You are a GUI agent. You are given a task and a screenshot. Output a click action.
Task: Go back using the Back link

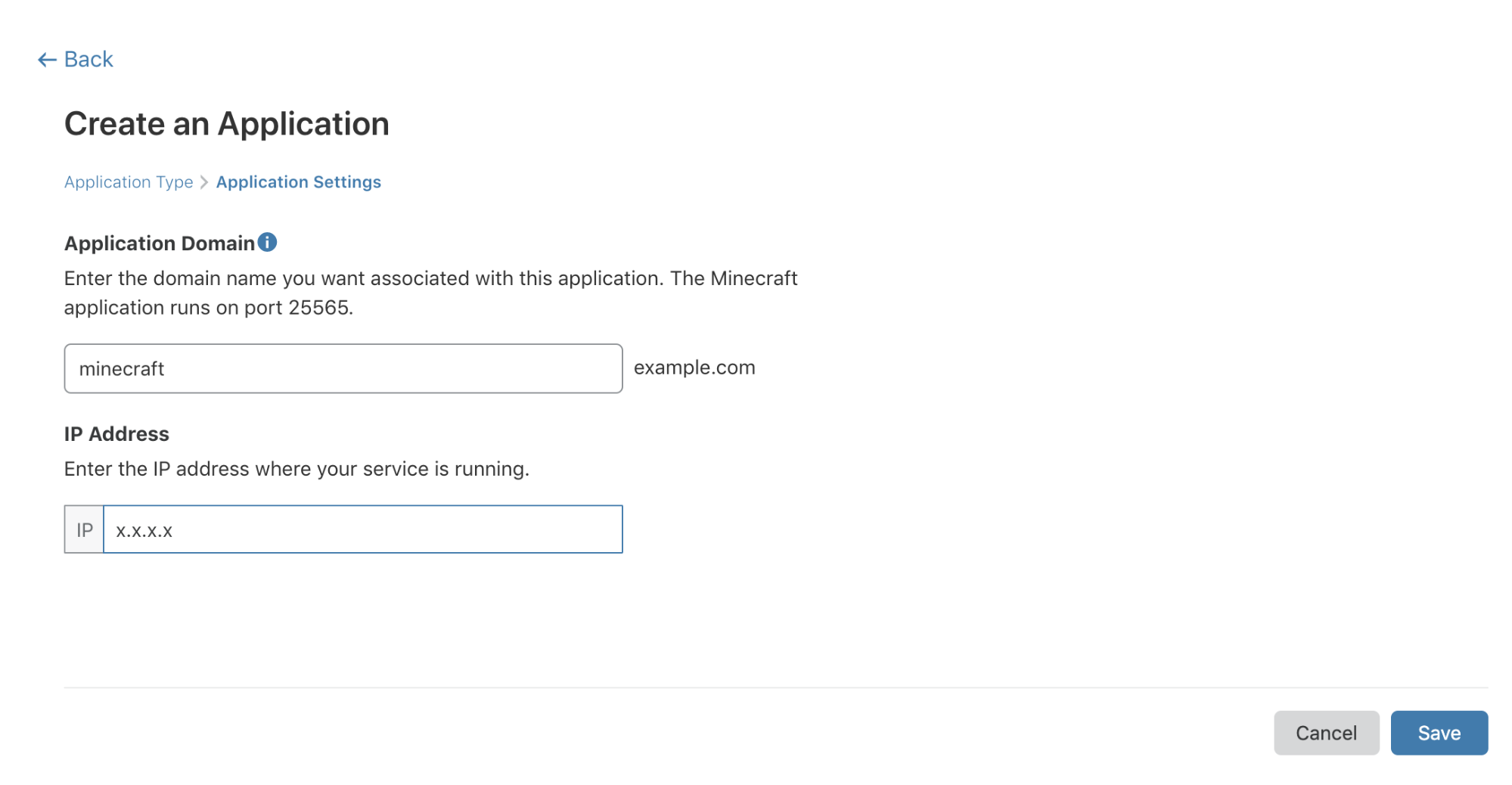click(75, 59)
